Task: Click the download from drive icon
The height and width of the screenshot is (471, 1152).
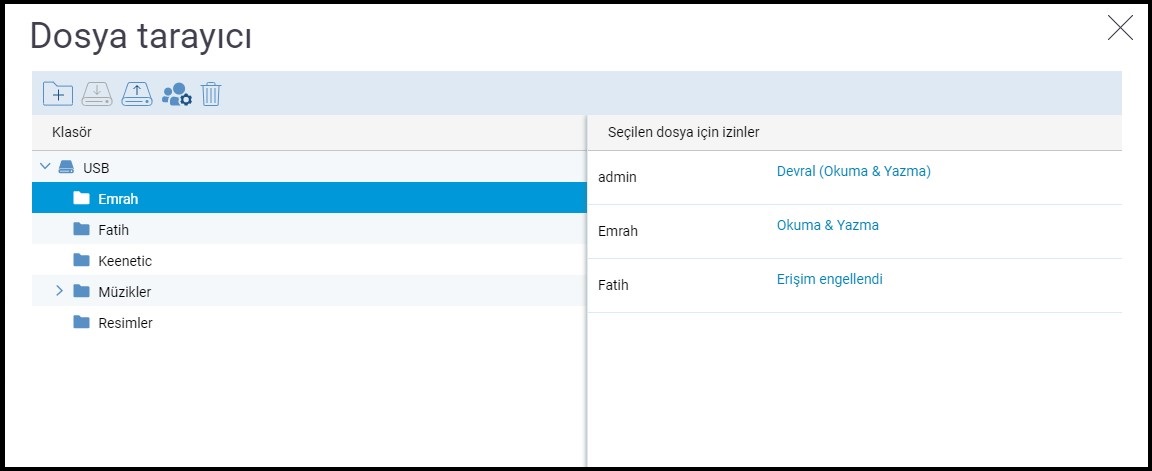Action: [97, 94]
